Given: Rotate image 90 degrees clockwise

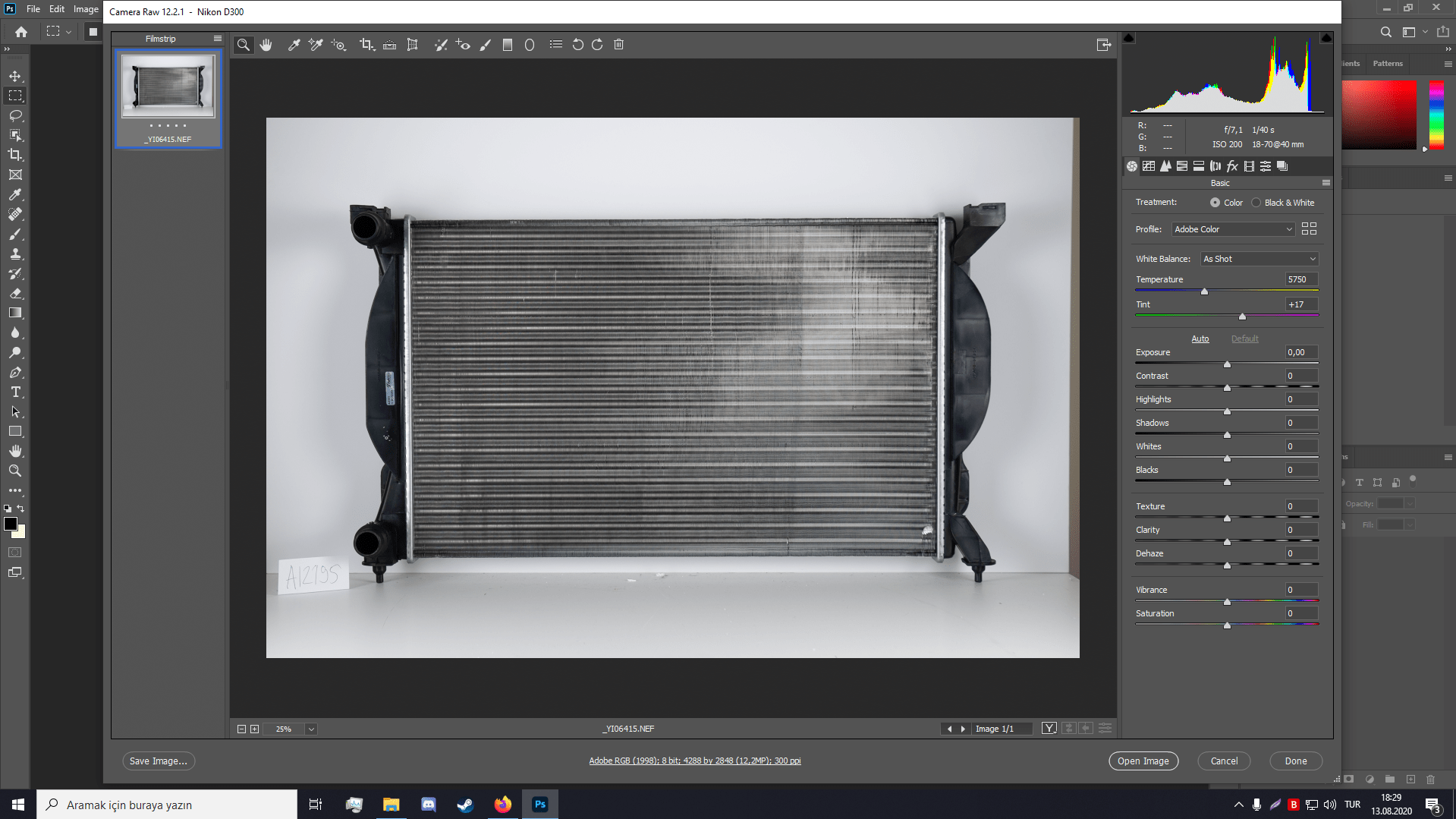Looking at the screenshot, I should coord(597,45).
